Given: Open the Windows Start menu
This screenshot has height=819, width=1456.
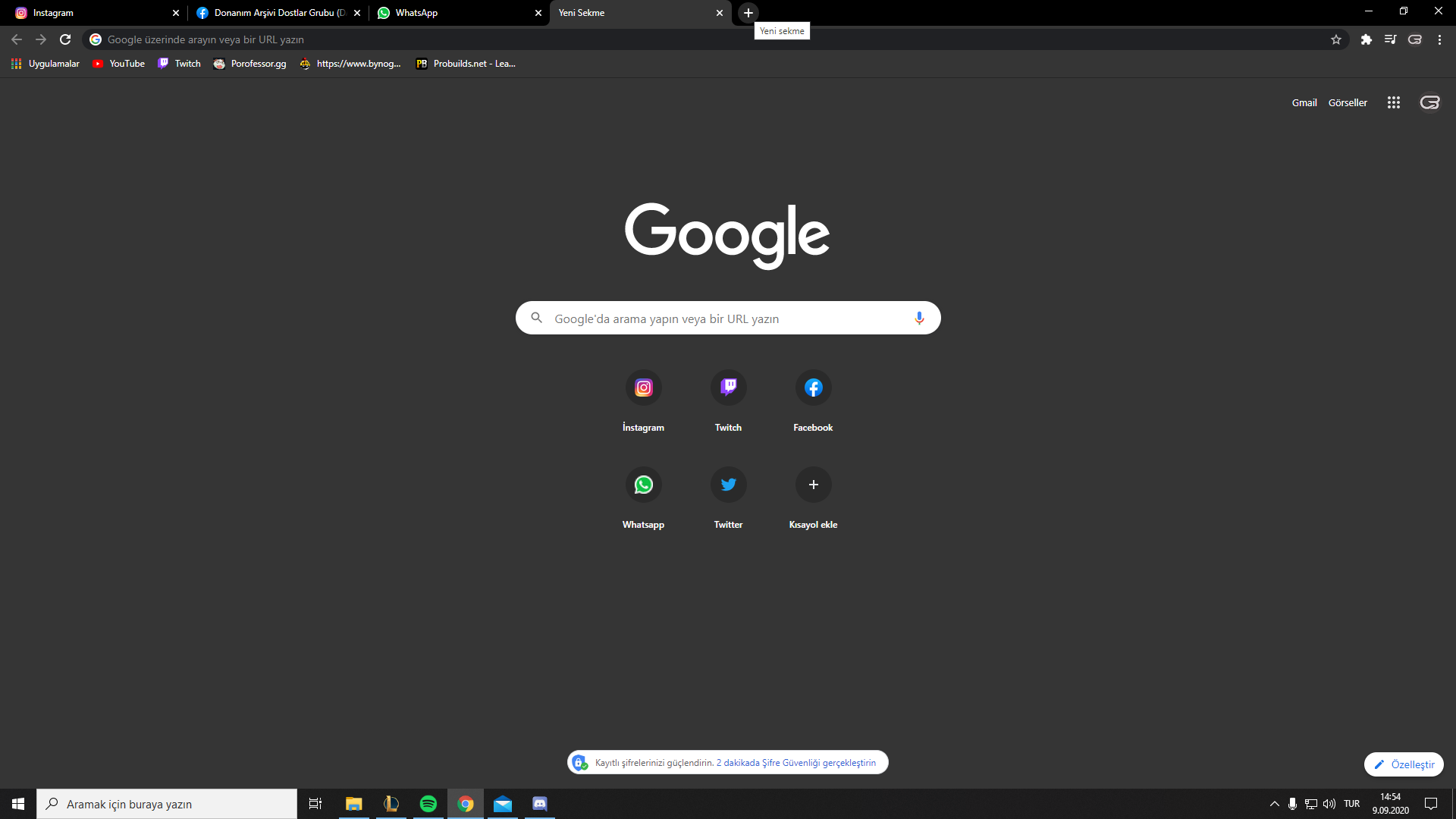Looking at the screenshot, I should (18, 804).
